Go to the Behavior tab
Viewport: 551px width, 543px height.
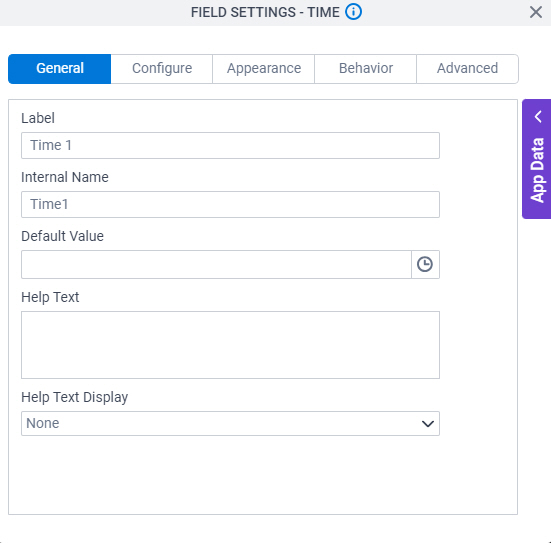(x=366, y=69)
